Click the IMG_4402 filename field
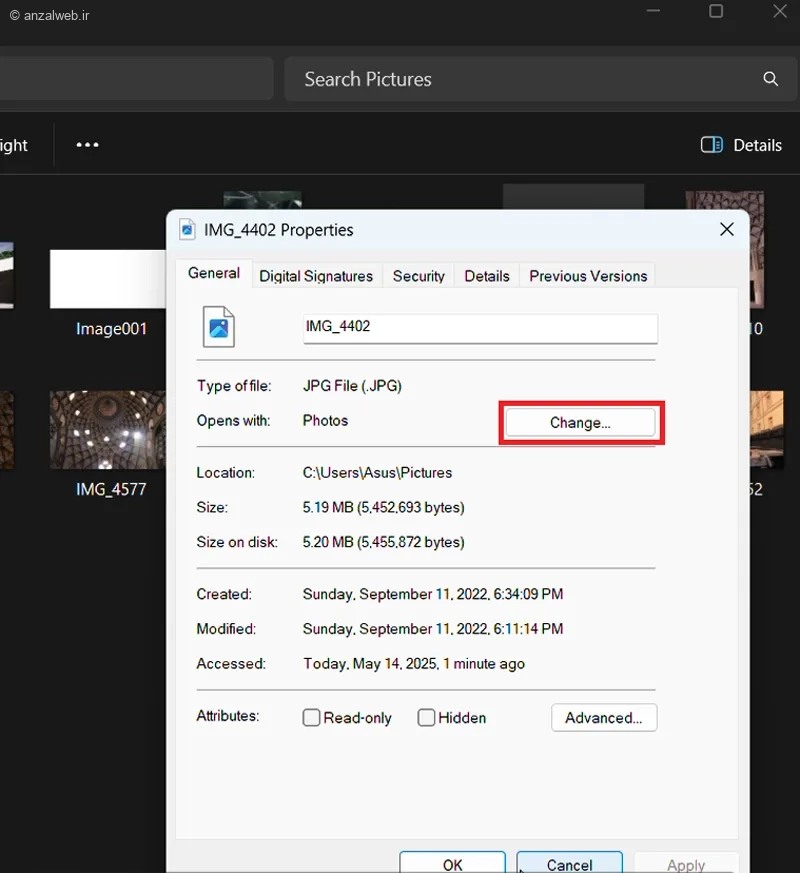800x873 pixels. (480, 329)
